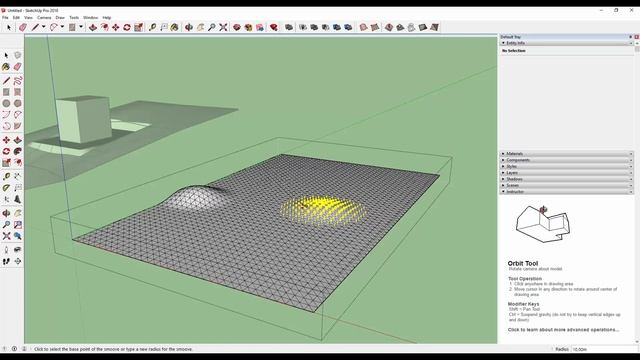Select Pan tool in left tool set
This screenshot has height=360, width=640.
click(x=18, y=213)
